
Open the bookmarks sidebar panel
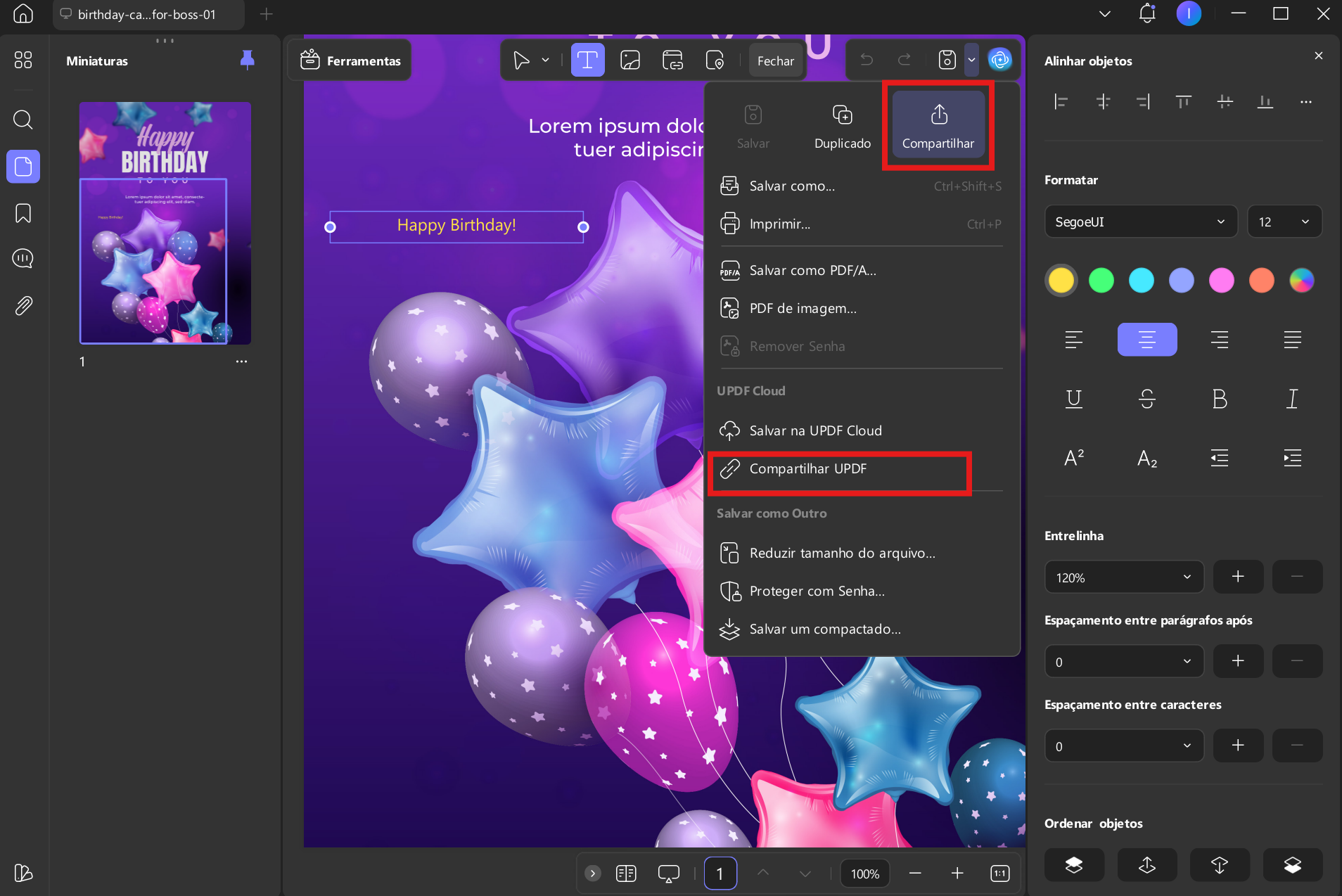point(23,213)
